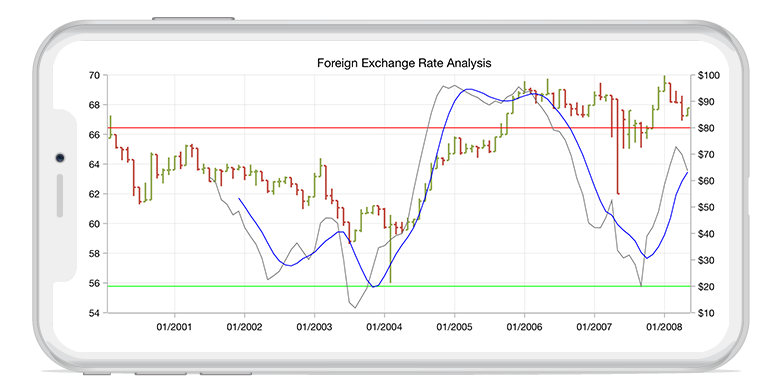Click the $50 label on right axis
The height and width of the screenshot is (391, 781).
[707, 208]
